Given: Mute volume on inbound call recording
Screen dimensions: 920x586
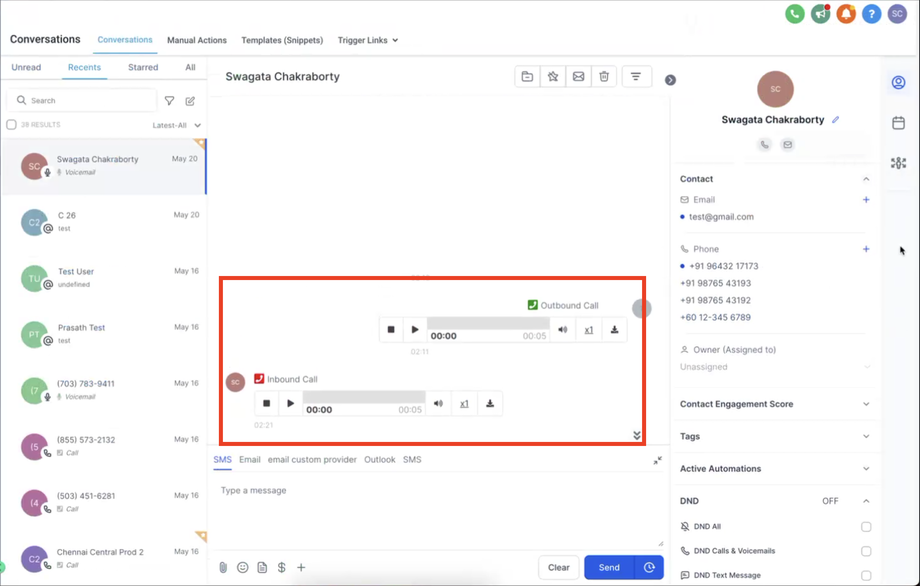Looking at the screenshot, I should (438, 404).
